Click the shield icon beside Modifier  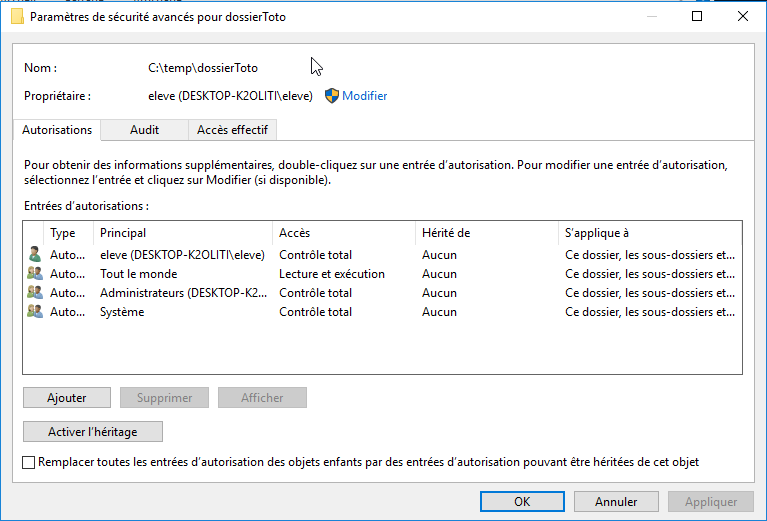[x=332, y=95]
